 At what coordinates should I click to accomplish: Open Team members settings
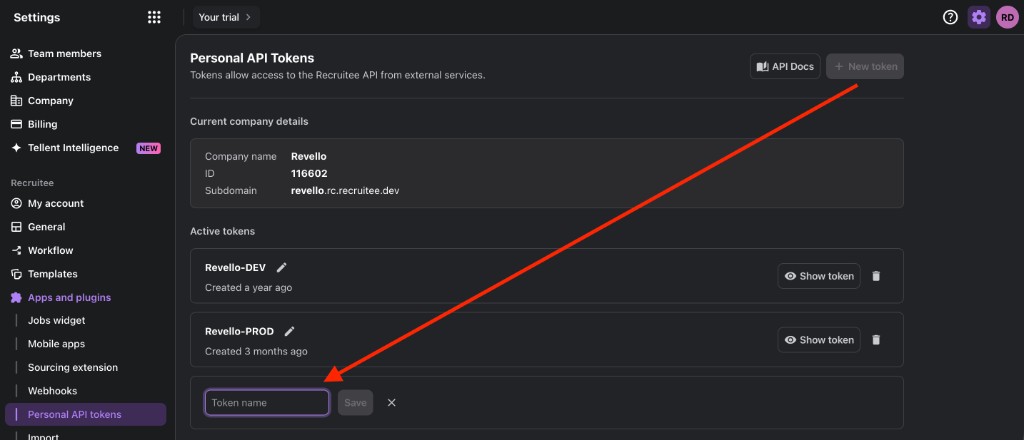pos(65,54)
